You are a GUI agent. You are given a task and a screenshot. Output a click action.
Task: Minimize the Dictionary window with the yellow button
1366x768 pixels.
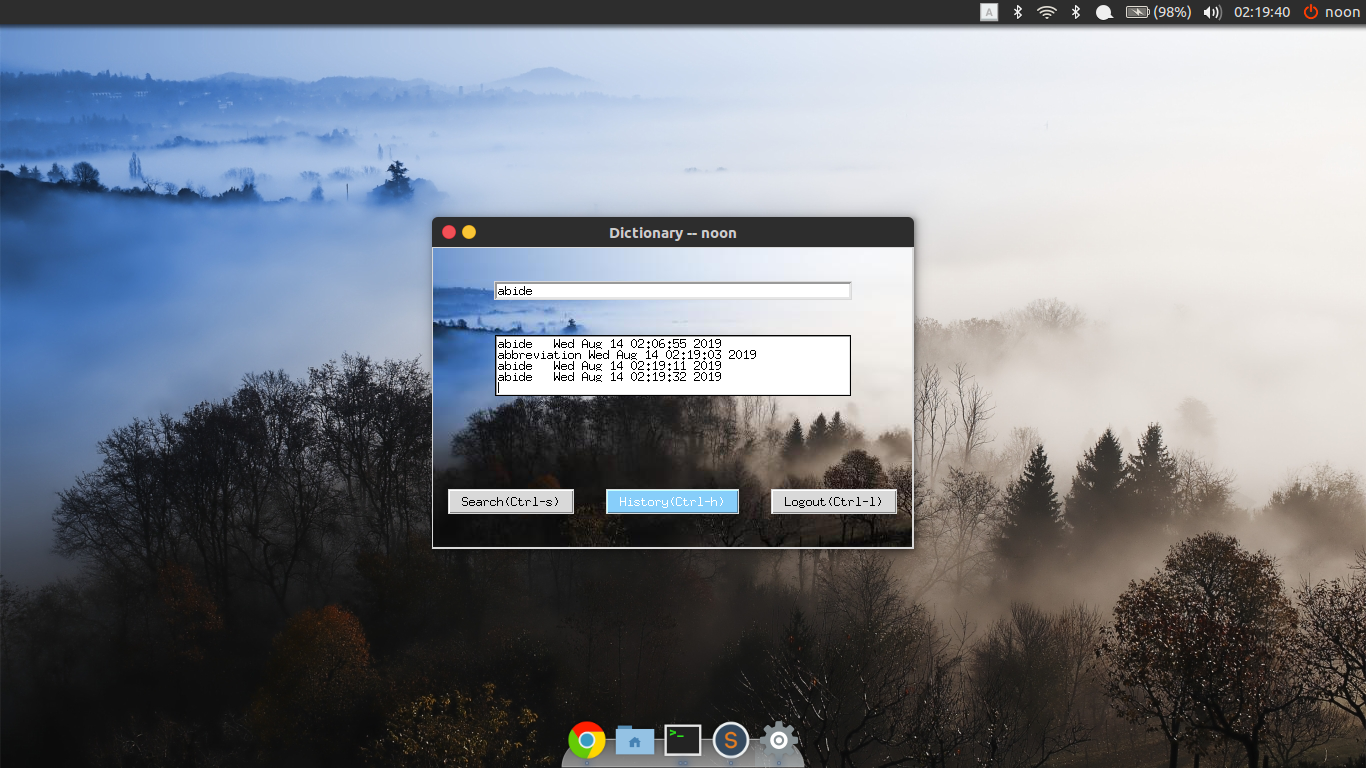point(469,232)
